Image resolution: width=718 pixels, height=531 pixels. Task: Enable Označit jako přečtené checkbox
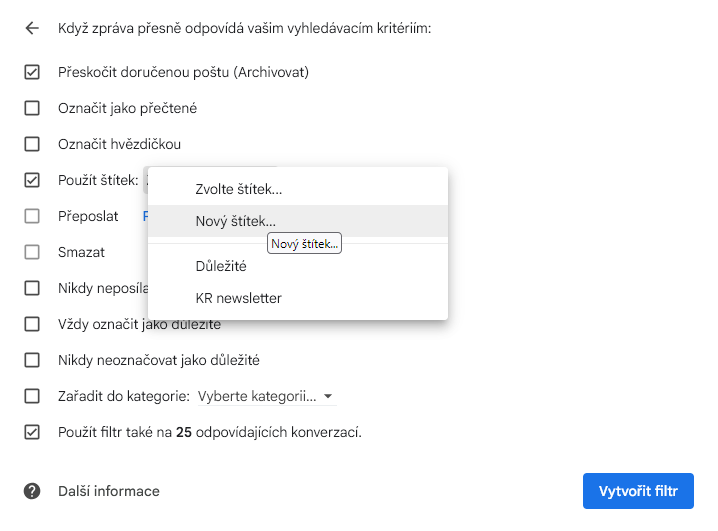pos(32,108)
